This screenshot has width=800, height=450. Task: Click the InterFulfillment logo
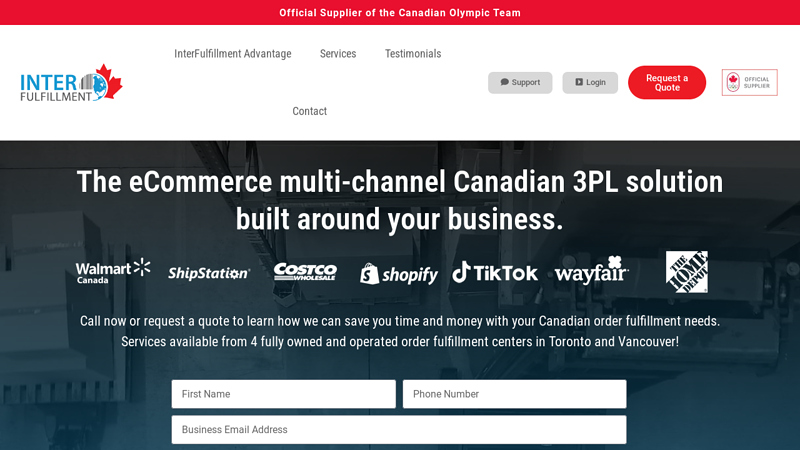71,83
